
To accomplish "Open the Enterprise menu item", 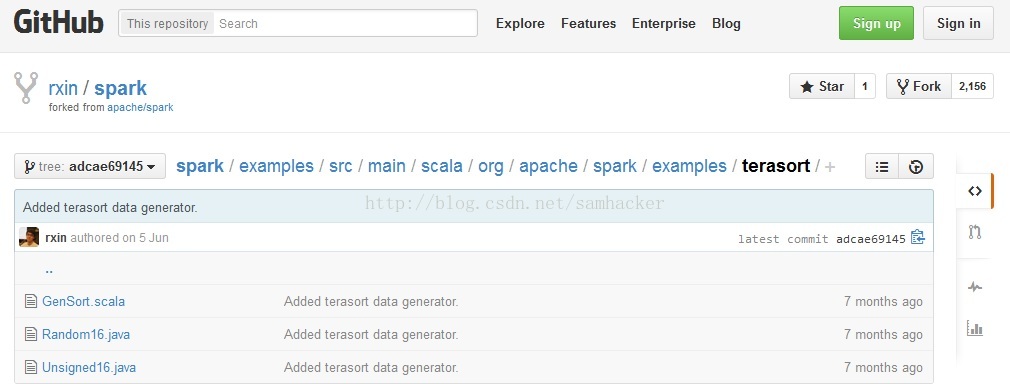I will [663, 24].
